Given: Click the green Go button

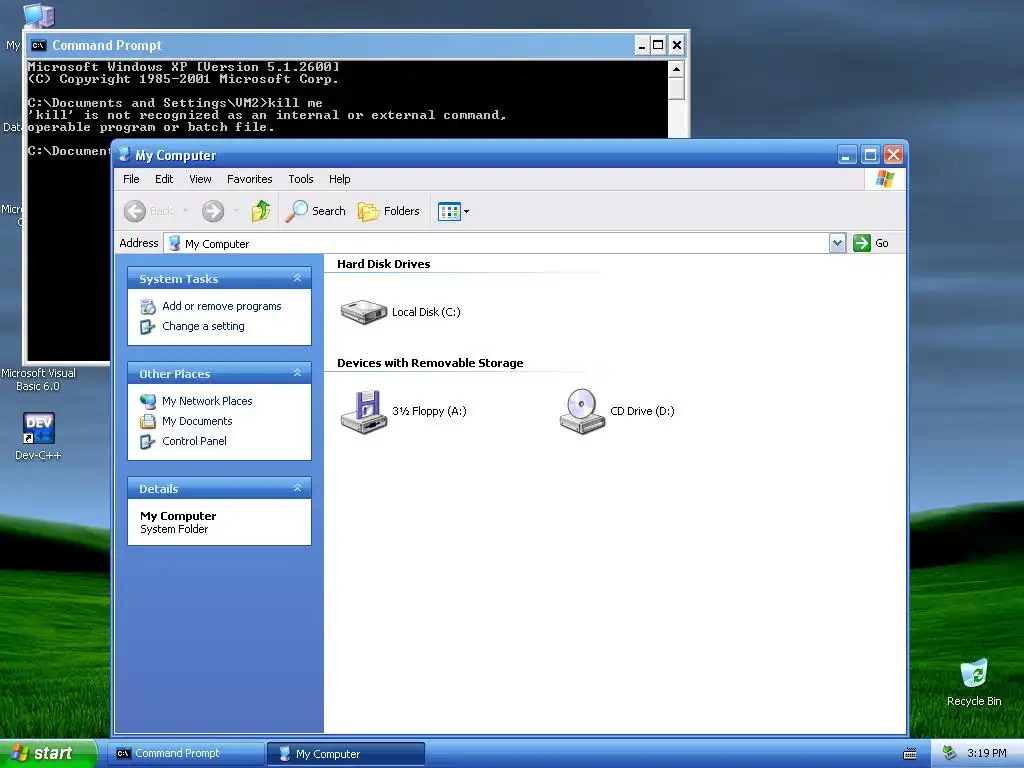Looking at the screenshot, I should click(x=871, y=243).
